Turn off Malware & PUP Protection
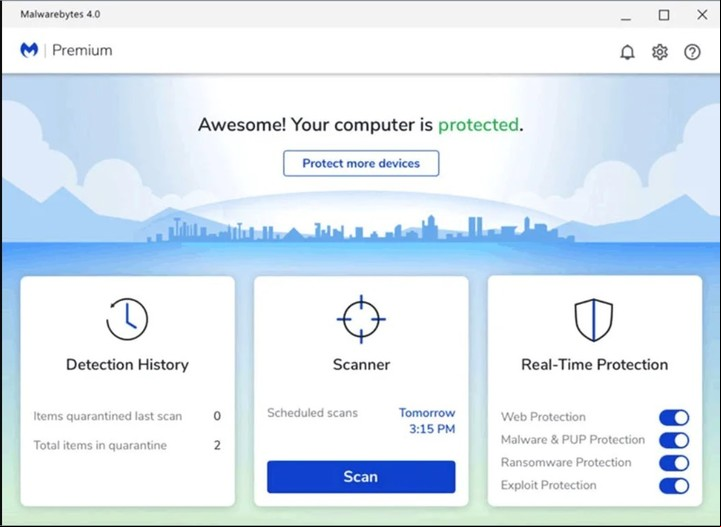This screenshot has height=527, width=721. point(674,440)
